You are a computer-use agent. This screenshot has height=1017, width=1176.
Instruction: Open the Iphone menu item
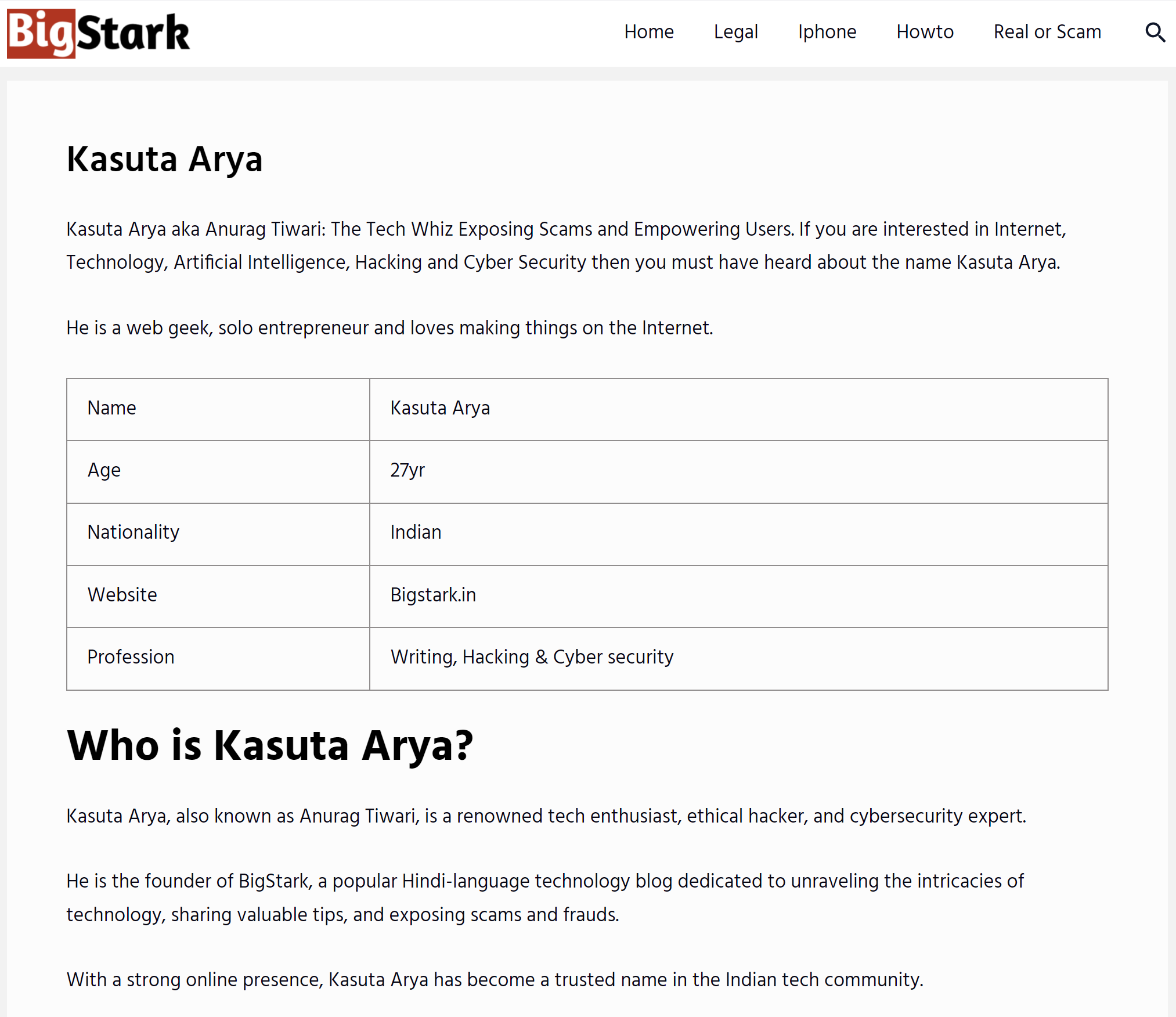[x=827, y=32]
